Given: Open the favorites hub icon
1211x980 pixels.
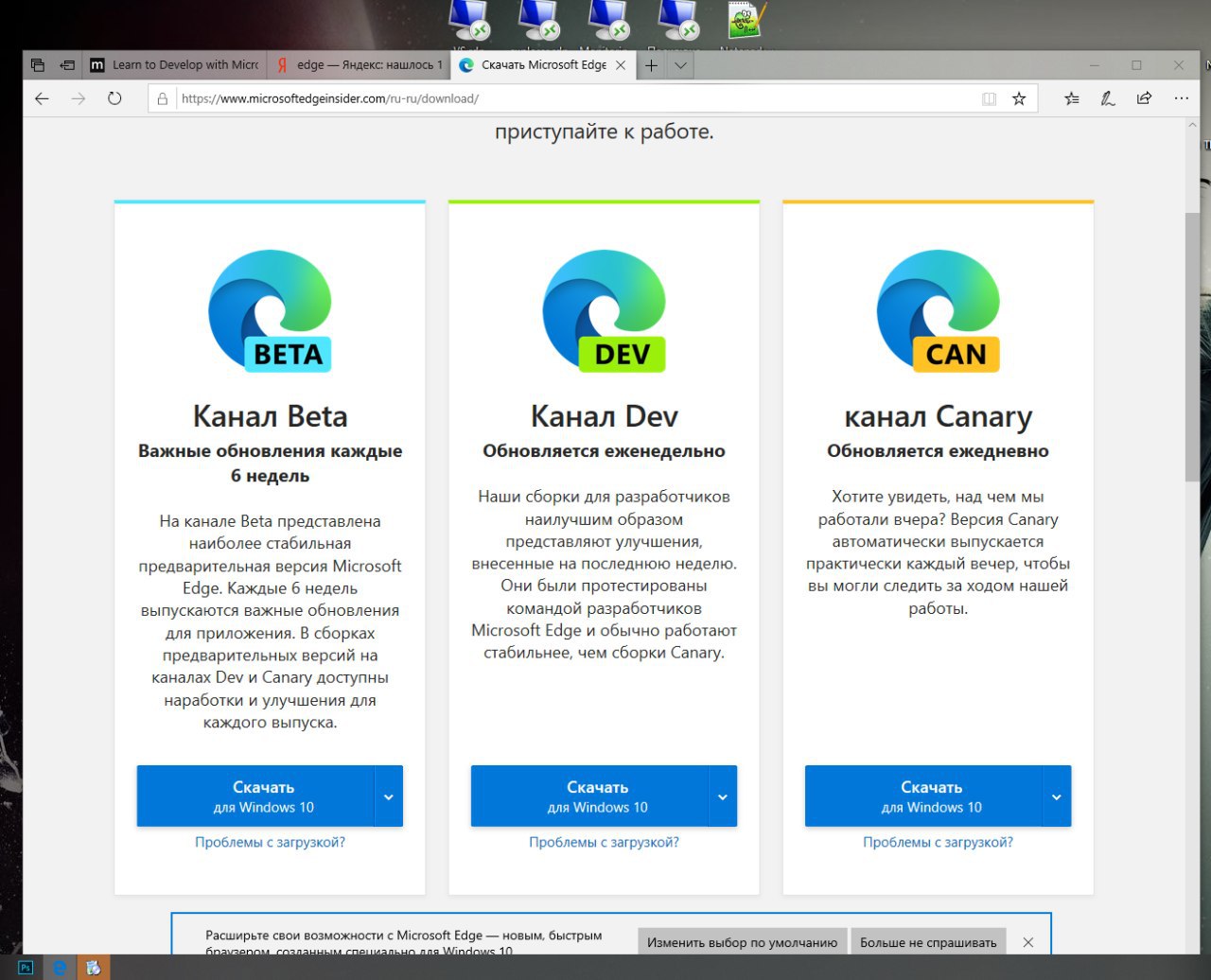Looking at the screenshot, I should click(x=1071, y=98).
